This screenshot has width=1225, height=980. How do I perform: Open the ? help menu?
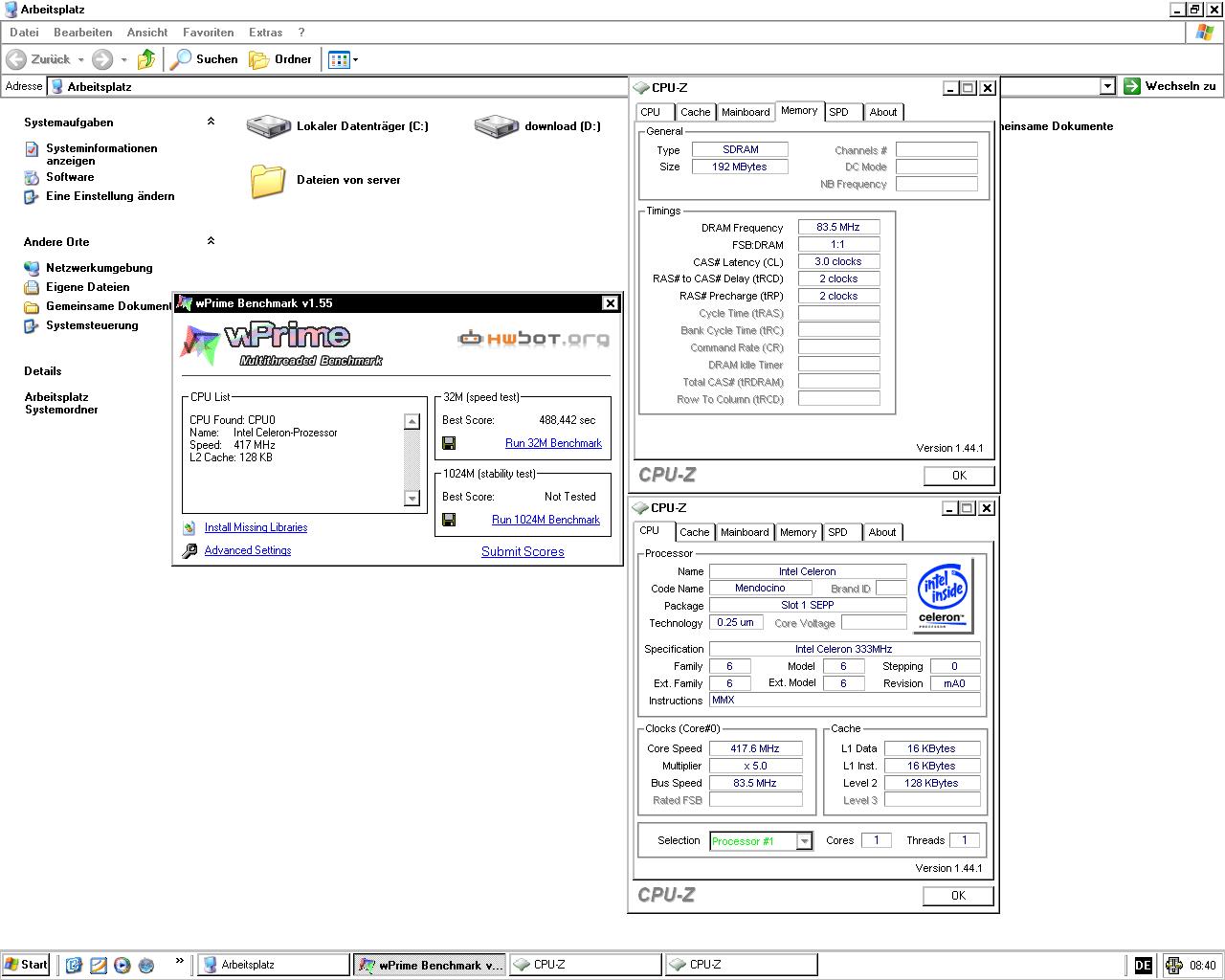tap(301, 32)
